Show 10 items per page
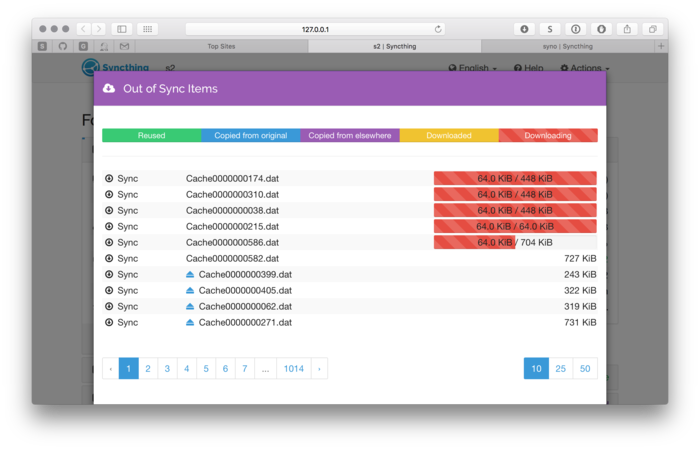 (x=536, y=368)
